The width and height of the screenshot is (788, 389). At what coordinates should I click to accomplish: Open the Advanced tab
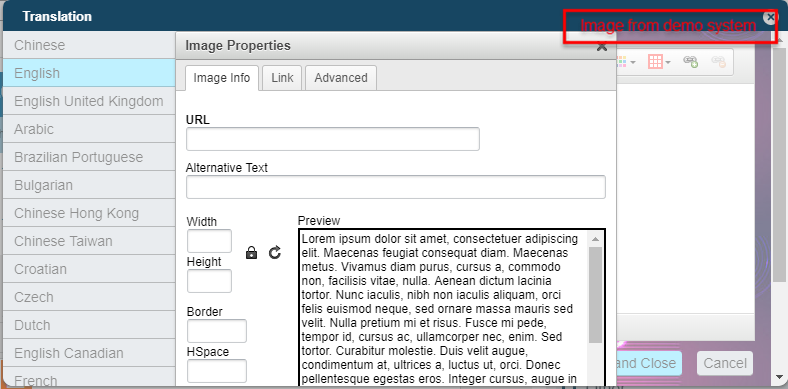tap(341, 78)
